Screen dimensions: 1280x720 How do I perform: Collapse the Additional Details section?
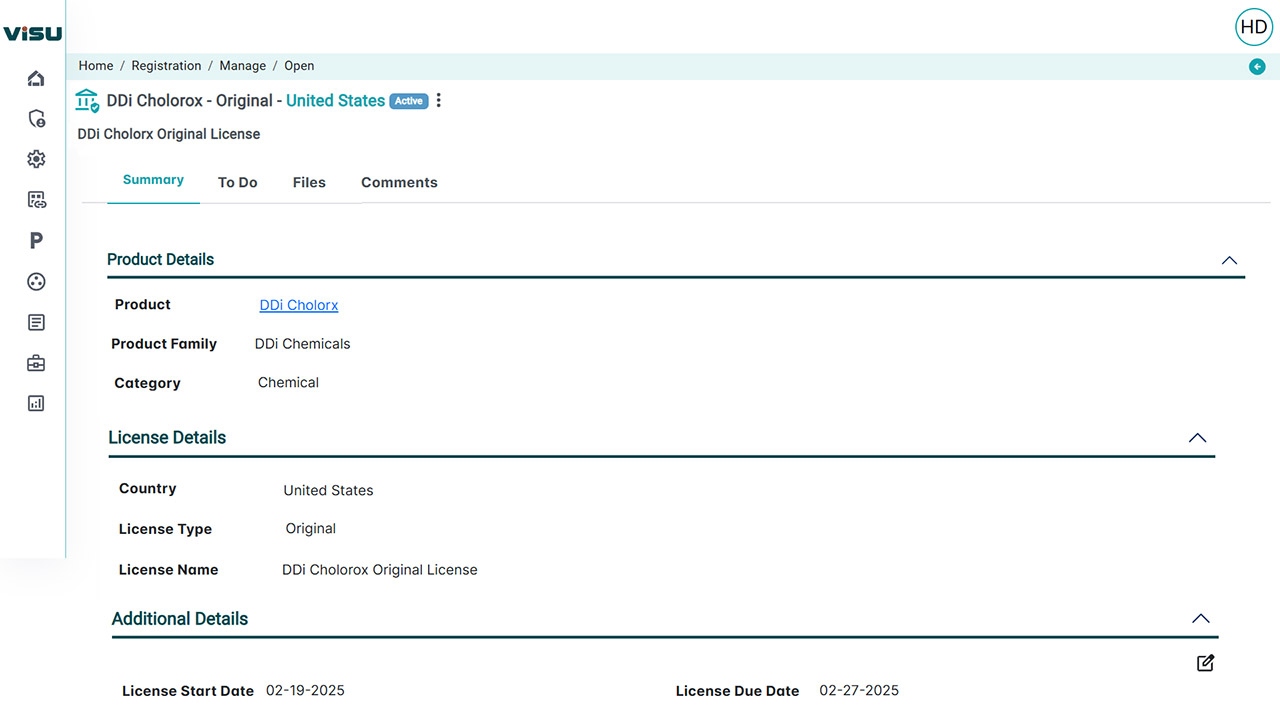point(1201,619)
